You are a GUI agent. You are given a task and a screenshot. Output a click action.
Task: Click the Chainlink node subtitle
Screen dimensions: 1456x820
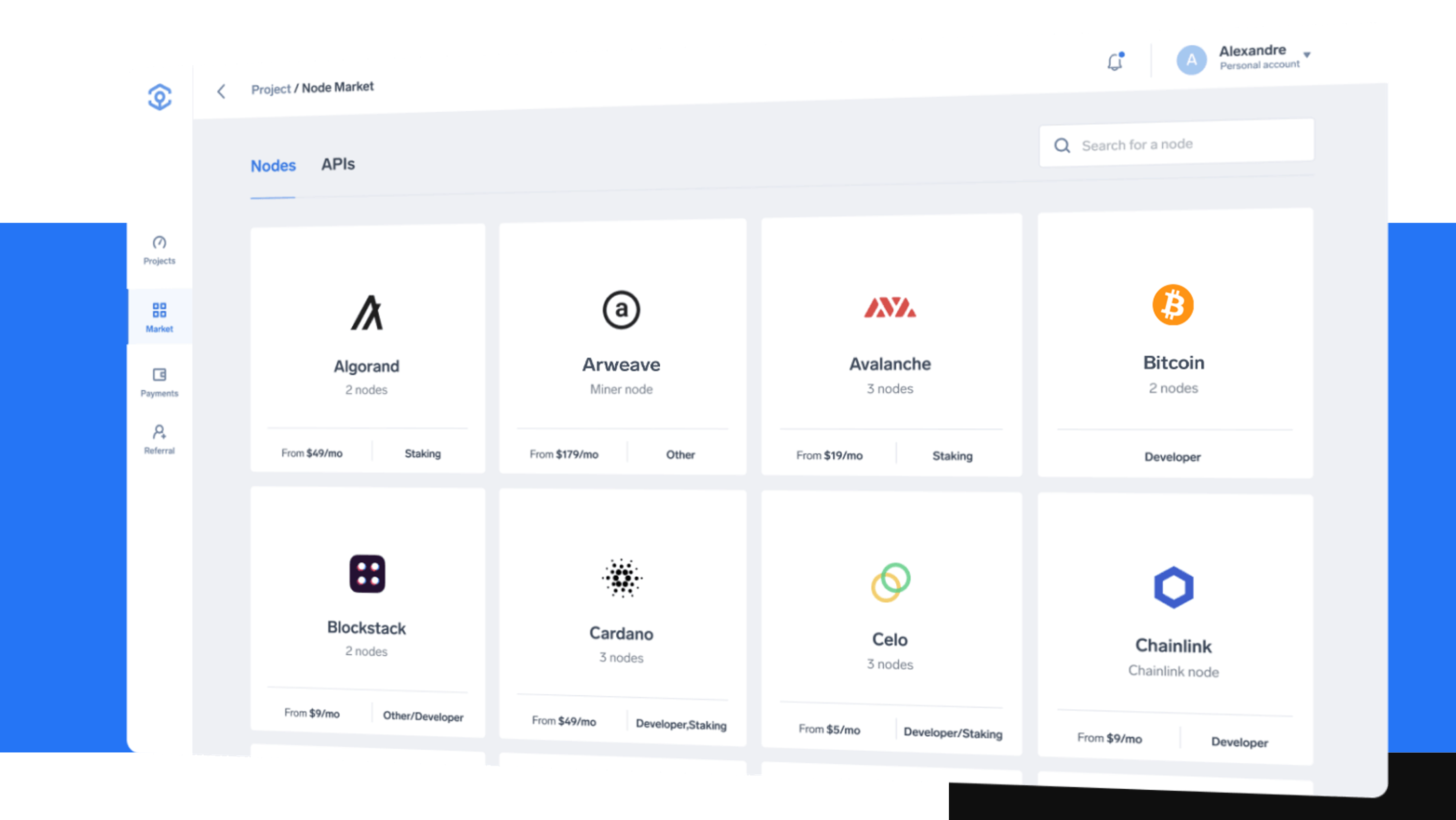pos(1173,671)
